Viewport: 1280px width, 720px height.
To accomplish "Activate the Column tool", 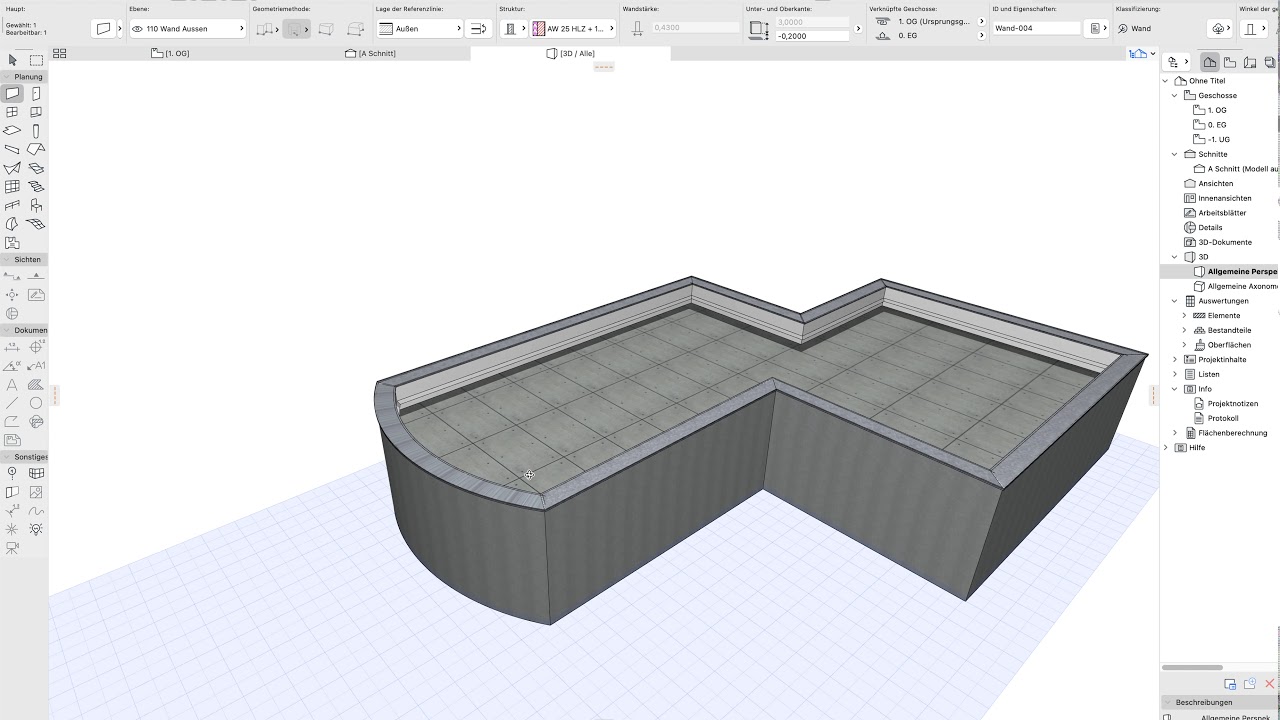I will coord(36,131).
